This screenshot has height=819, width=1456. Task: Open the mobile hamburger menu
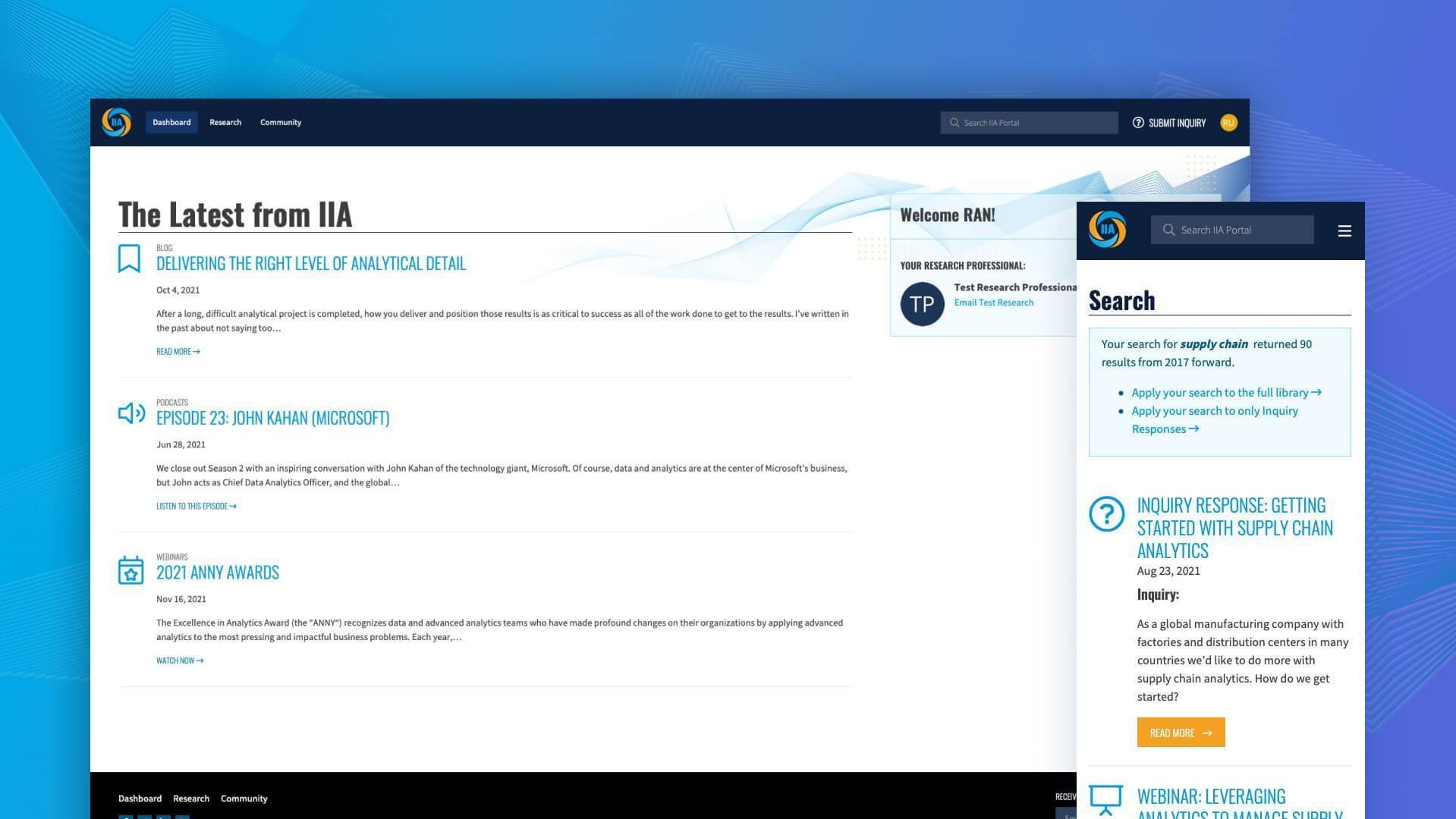click(x=1344, y=231)
